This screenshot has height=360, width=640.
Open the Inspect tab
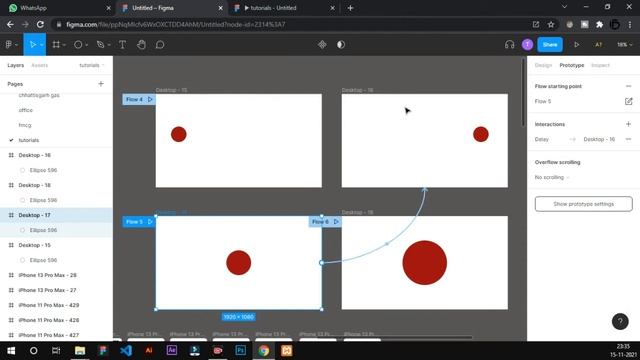coord(600,65)
